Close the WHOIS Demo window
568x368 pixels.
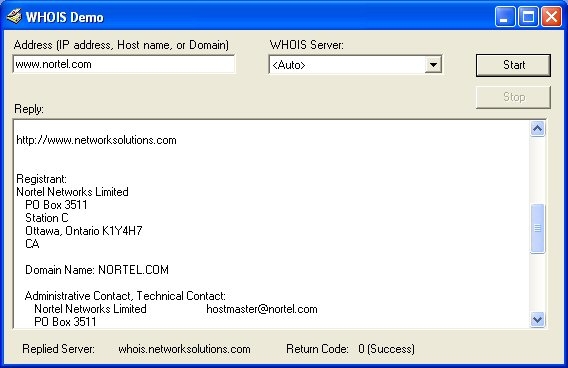tap(551, 17)
